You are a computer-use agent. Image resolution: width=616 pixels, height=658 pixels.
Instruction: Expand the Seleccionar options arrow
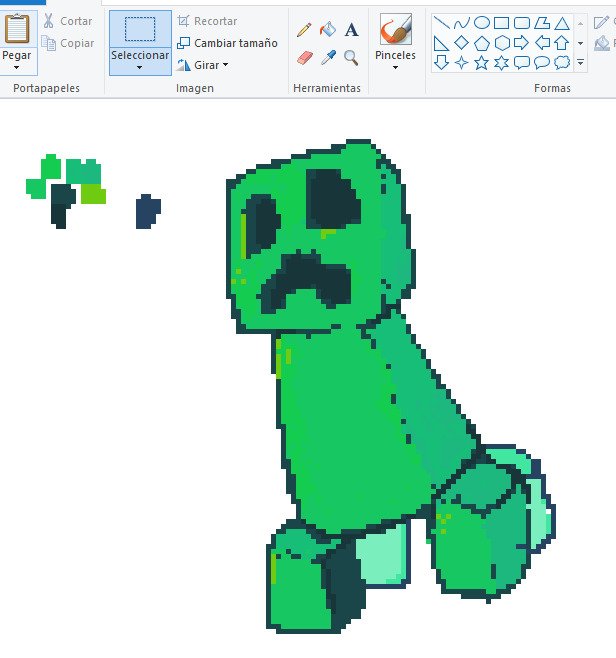click(139, 67)
